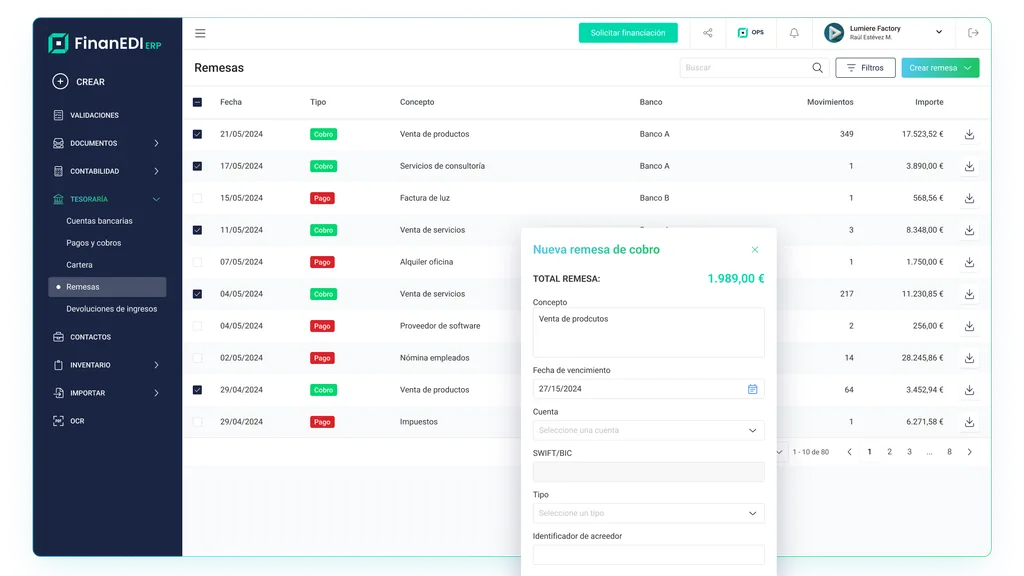The width and height of the screenshot is (1024, 576).
Task: Click the Concepto text area
Action: point(648,332)
